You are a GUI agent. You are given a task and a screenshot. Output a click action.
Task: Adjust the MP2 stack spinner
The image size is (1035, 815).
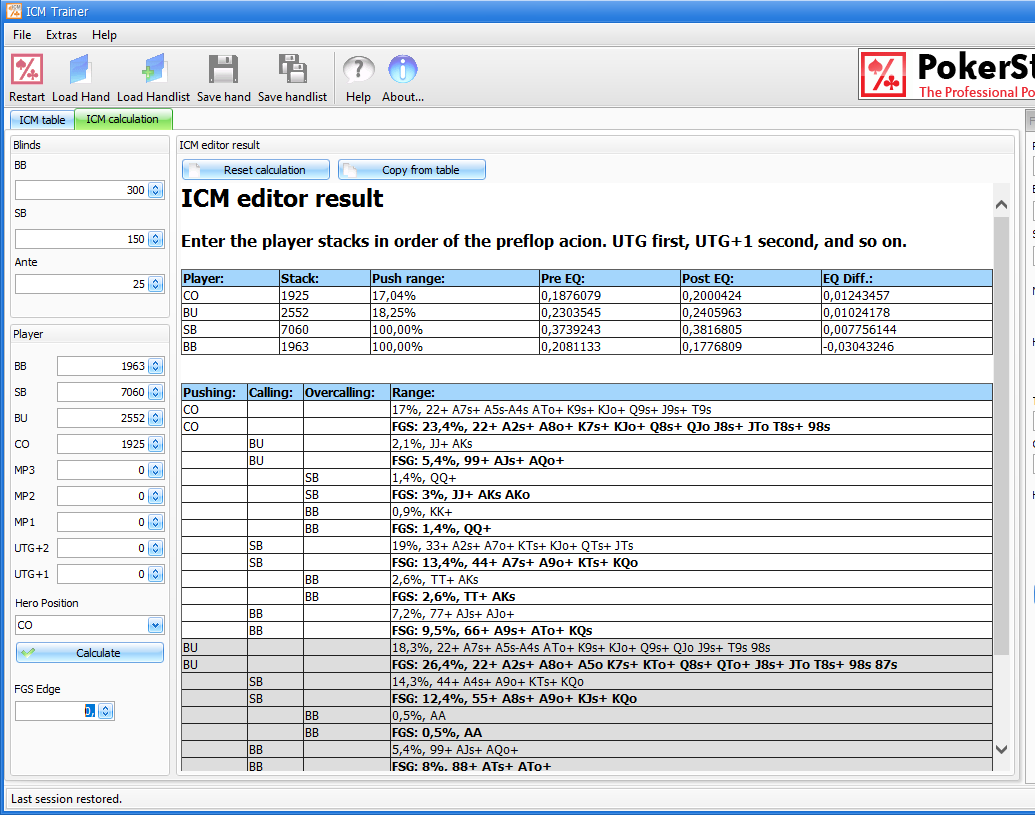[156, 496]
